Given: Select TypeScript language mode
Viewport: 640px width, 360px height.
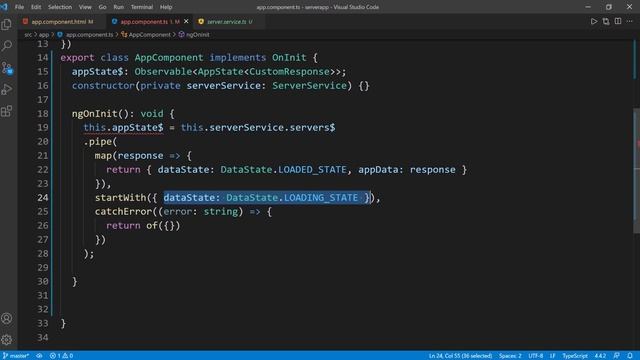Looking at the screenshot, I should click(575, 356).
